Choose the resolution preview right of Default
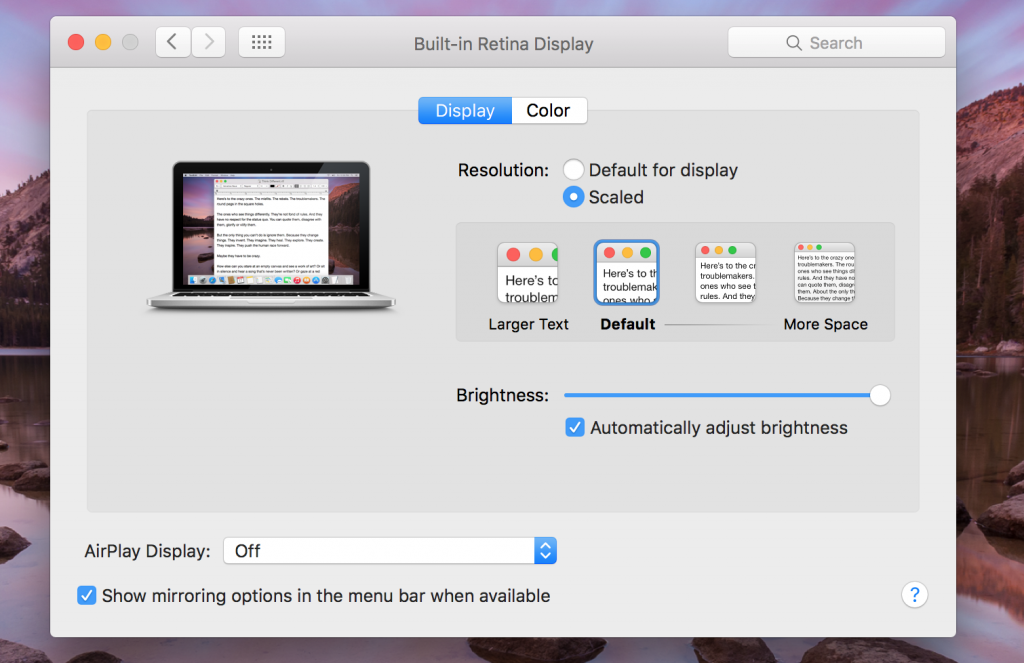Viewport: 1024px width, 663px height. 724,272
